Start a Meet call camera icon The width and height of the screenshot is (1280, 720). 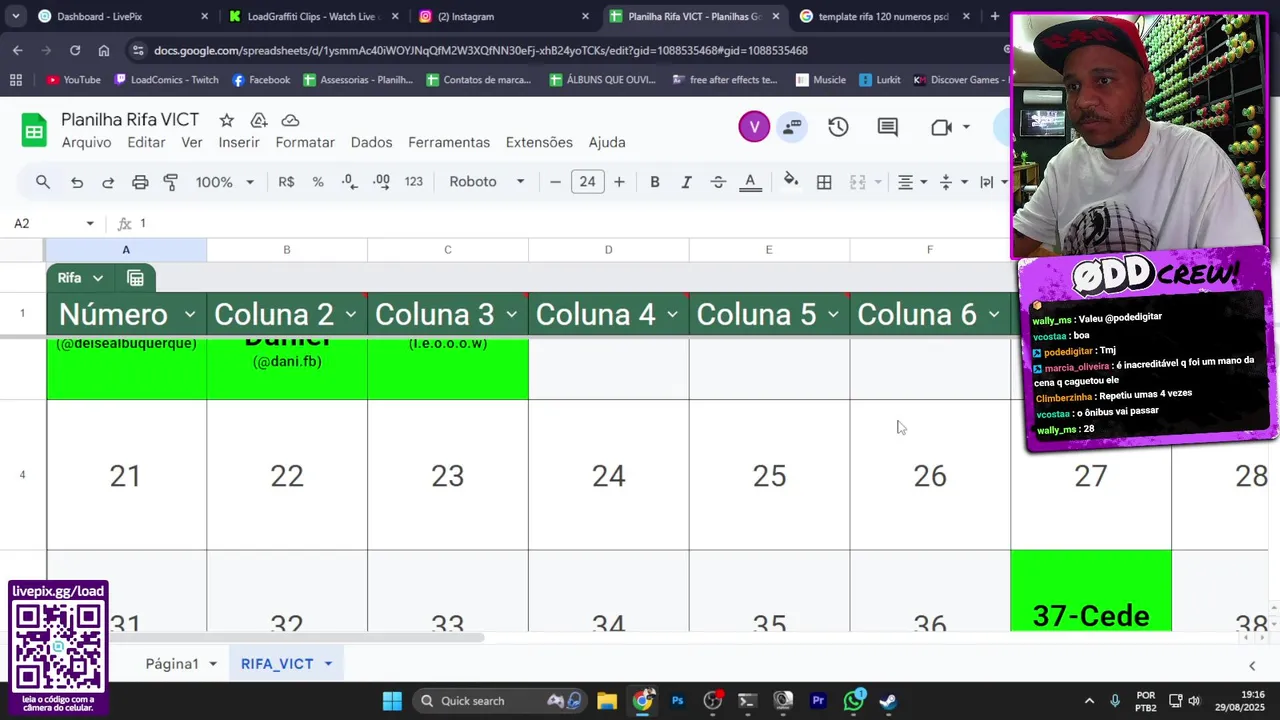point(940,127)
